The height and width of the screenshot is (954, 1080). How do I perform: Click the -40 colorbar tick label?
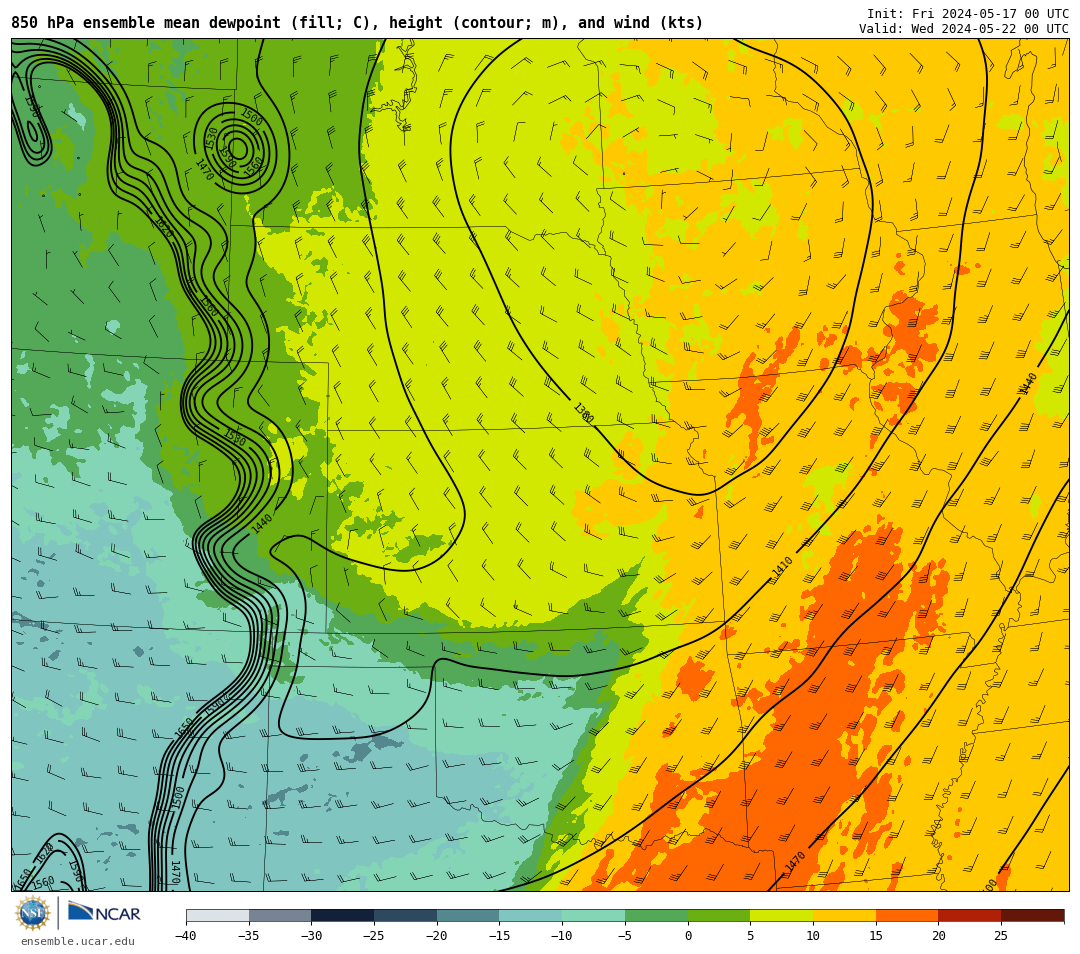coord(186,935)
